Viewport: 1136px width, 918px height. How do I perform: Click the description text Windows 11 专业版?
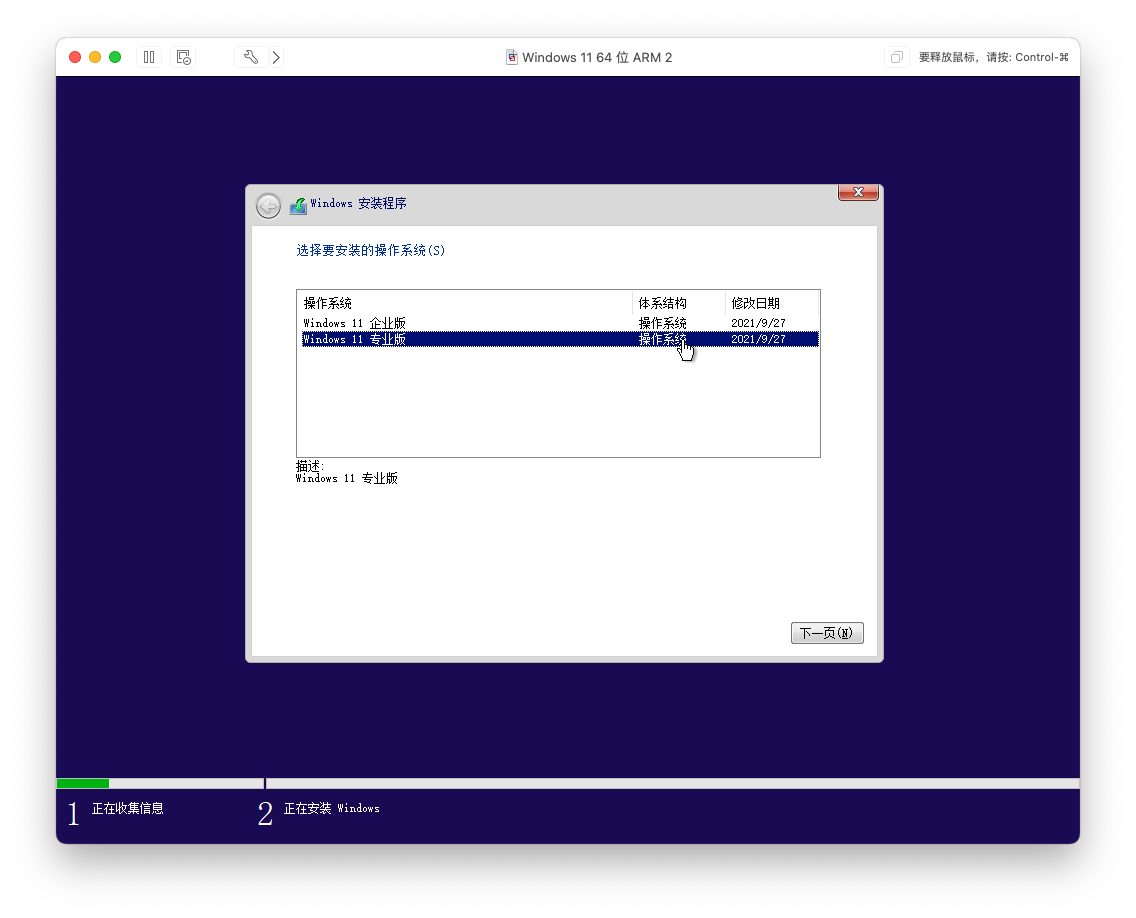(346, 478)
